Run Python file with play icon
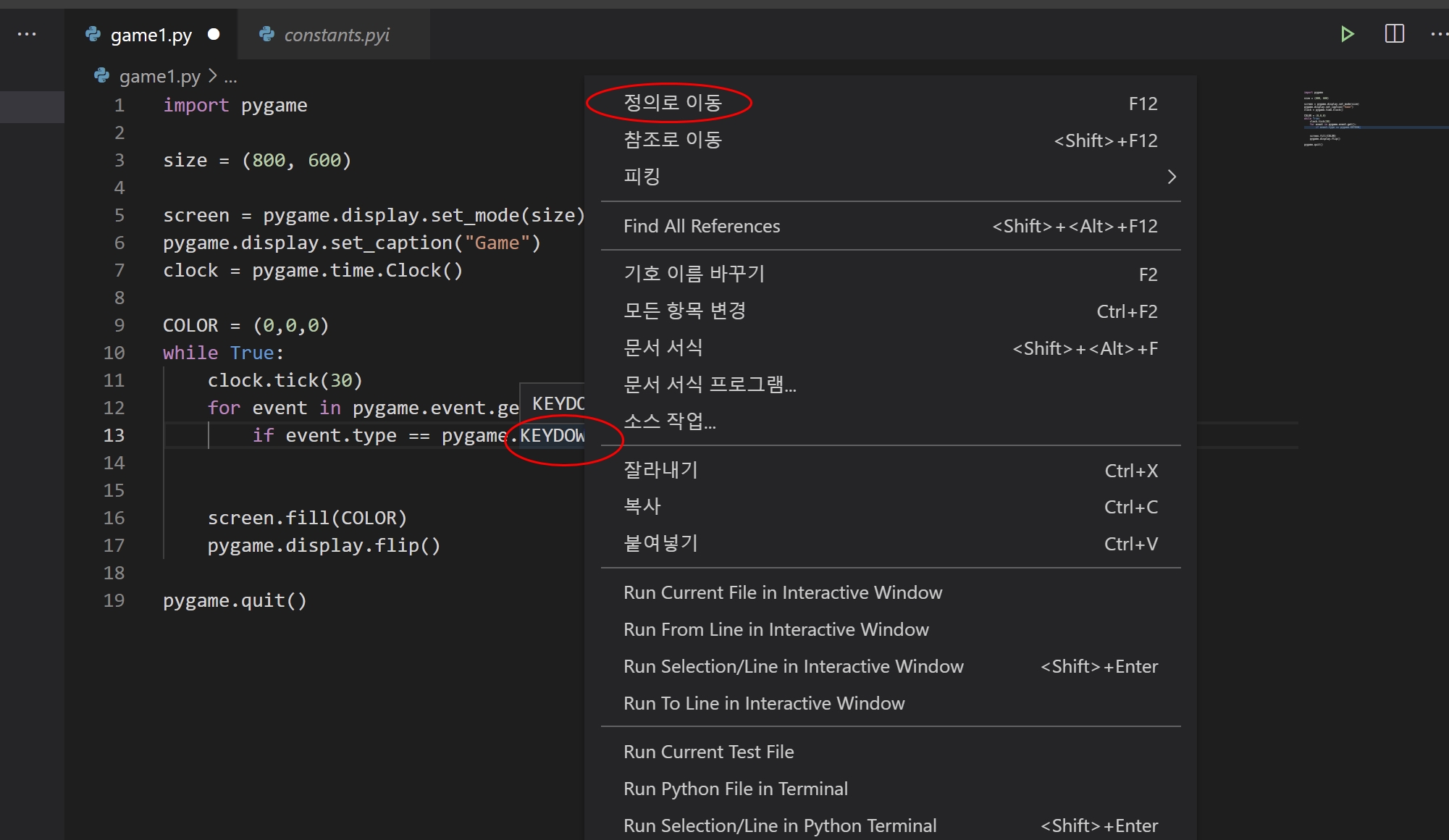This screenshot has height=840, width=1449. pyautogui.click(x=1347, y=34)
